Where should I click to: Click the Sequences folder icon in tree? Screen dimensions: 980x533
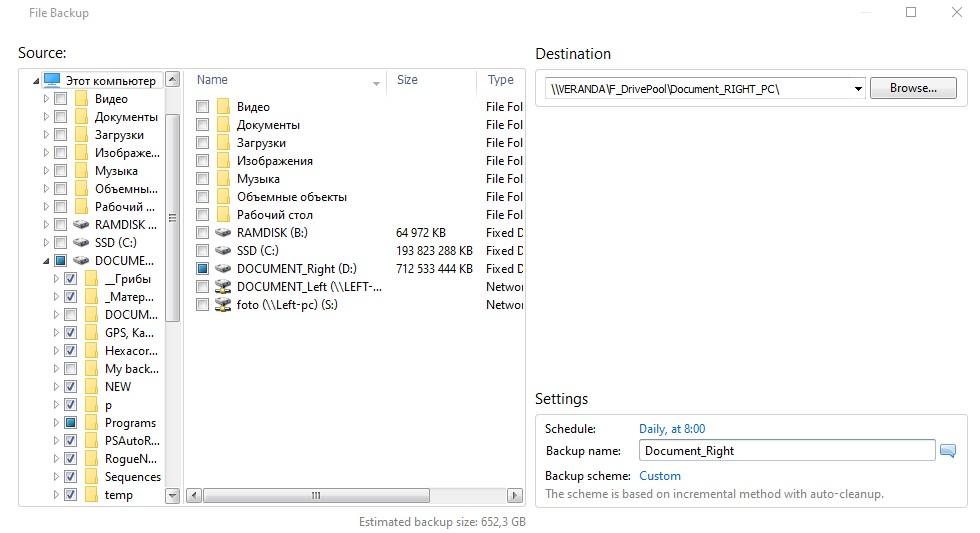(x=91, y=477)
